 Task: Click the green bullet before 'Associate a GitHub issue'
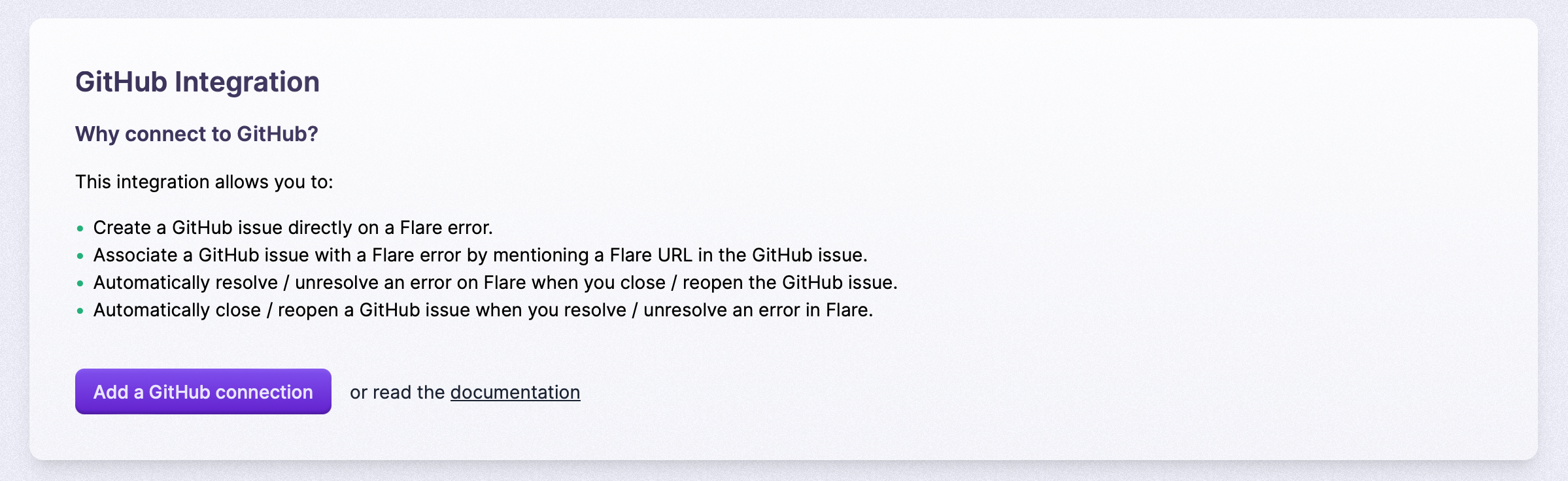pyautogui.click(x=80, y=256)
